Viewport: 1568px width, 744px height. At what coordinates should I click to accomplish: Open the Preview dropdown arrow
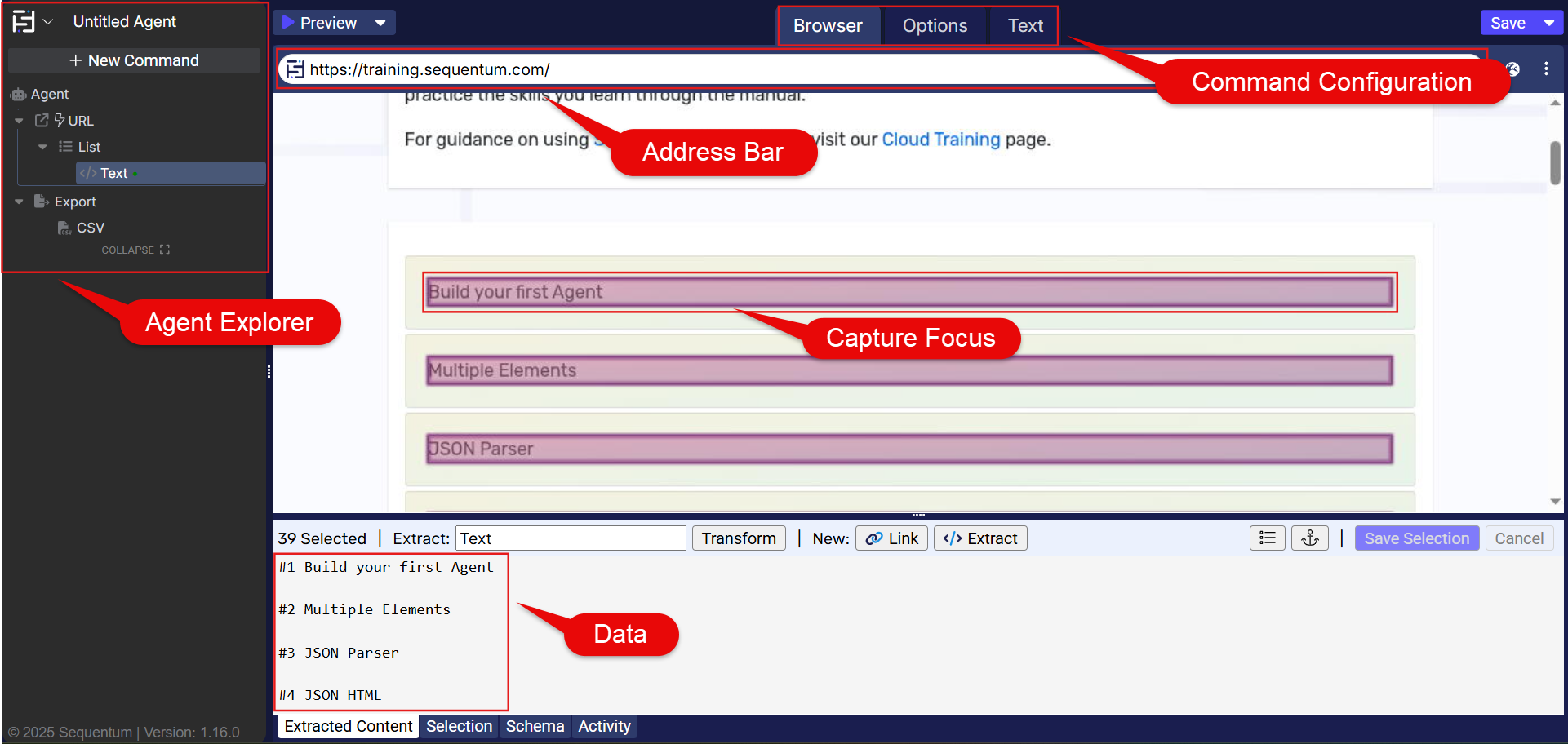[x=380, y=23]
